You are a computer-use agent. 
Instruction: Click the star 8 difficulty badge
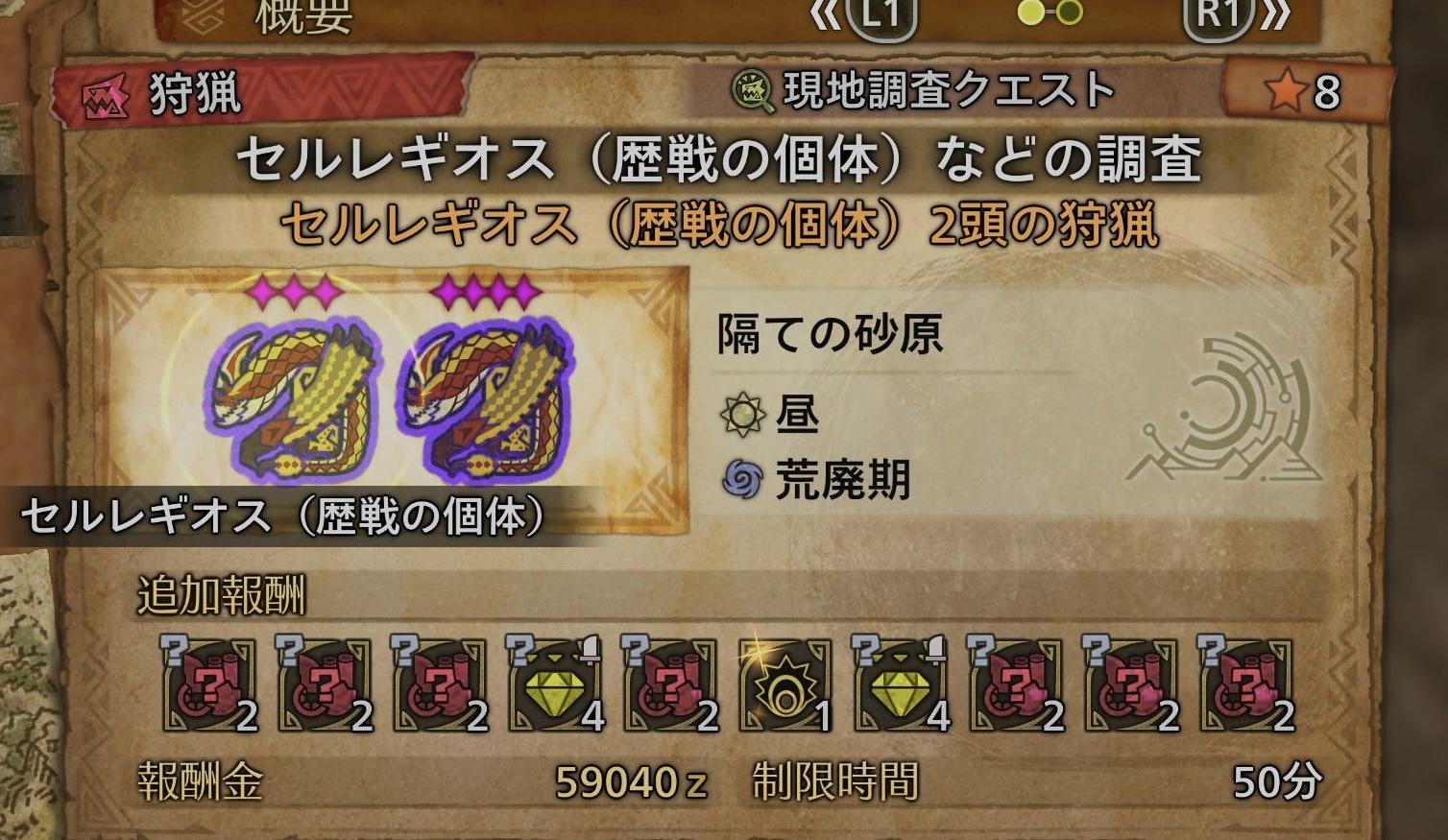[1304, 92]
